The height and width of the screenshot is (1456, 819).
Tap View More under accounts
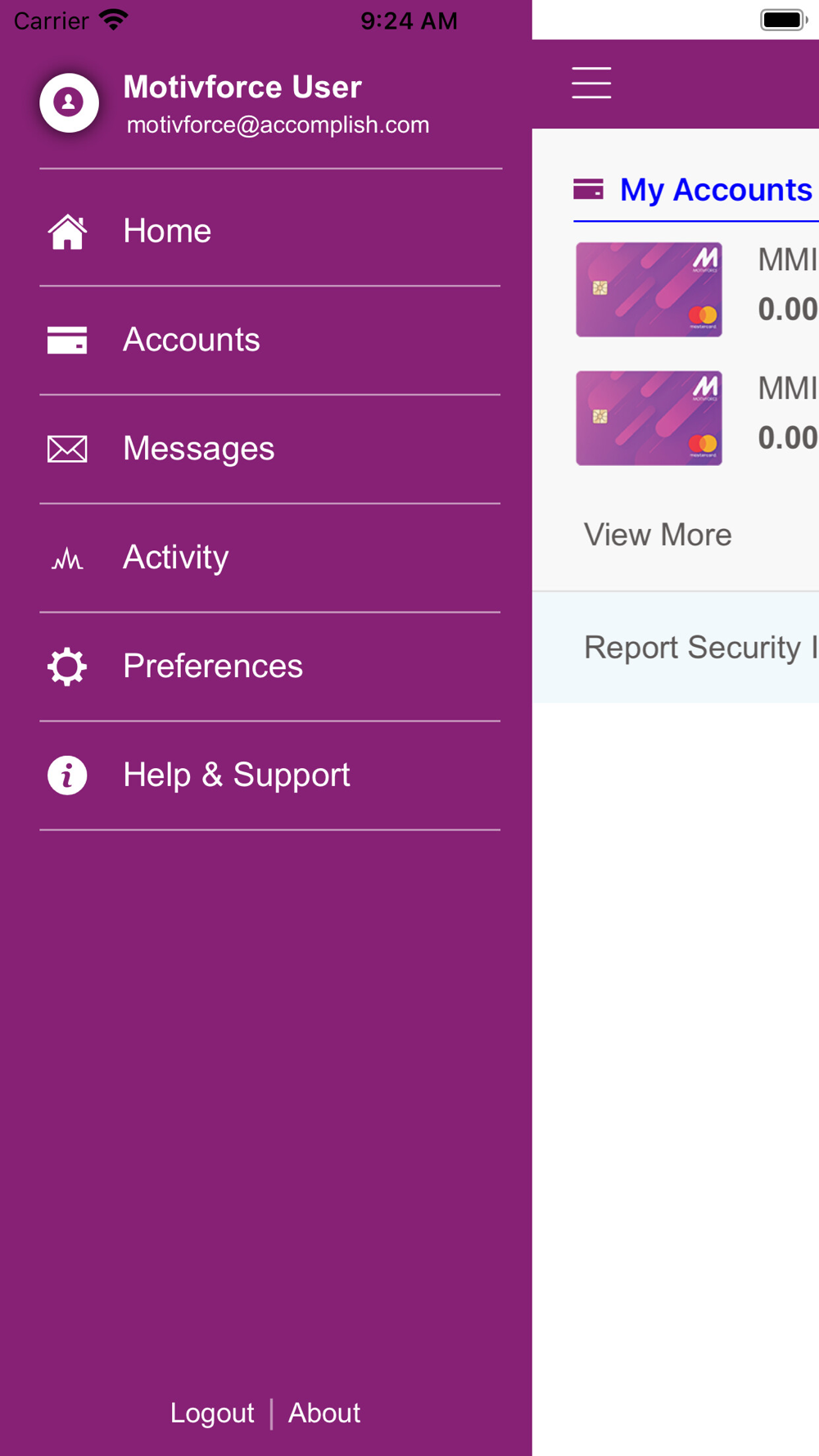[x=658, y=535]
